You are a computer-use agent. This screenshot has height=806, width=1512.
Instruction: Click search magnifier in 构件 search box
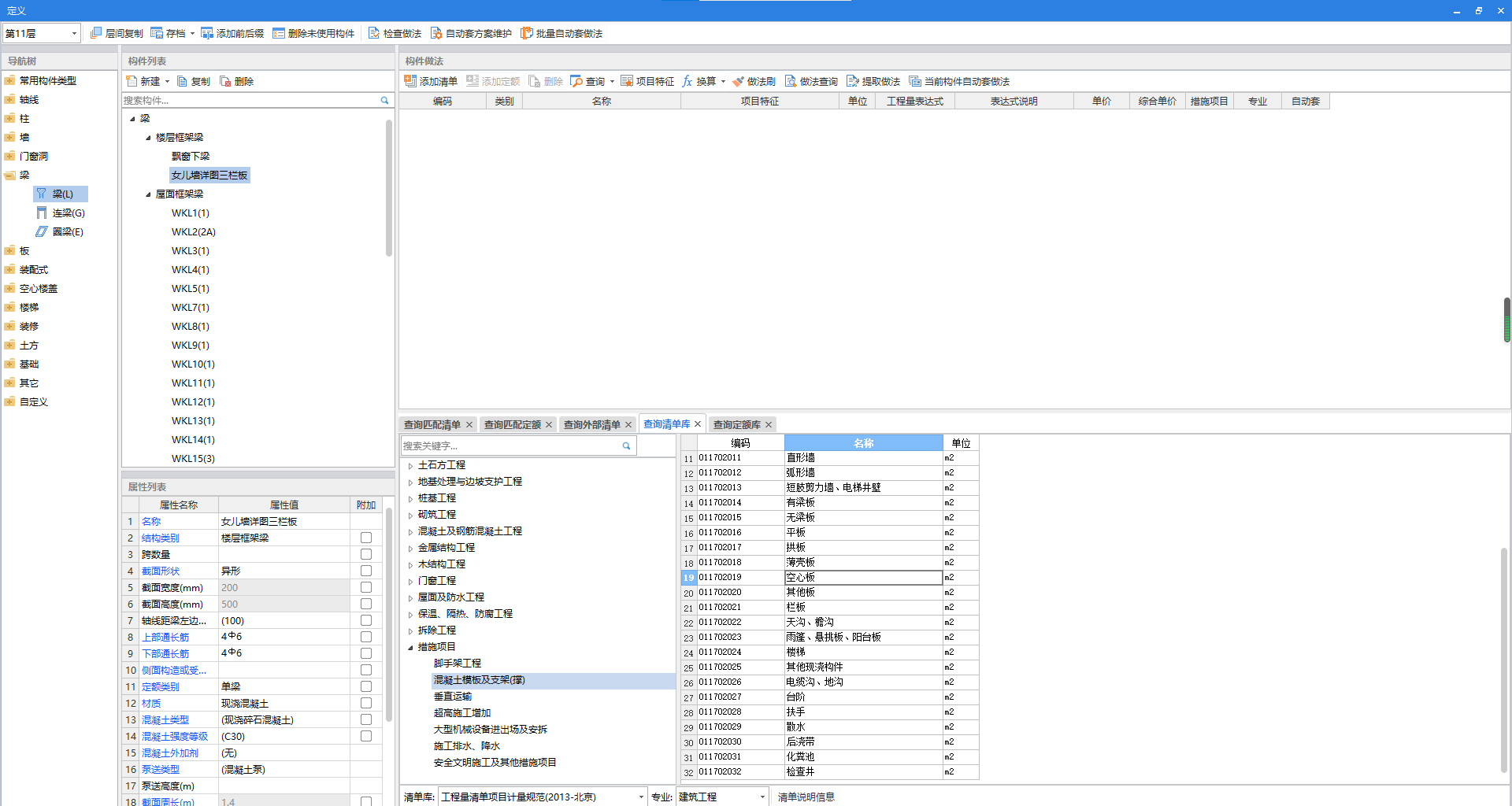384,100
